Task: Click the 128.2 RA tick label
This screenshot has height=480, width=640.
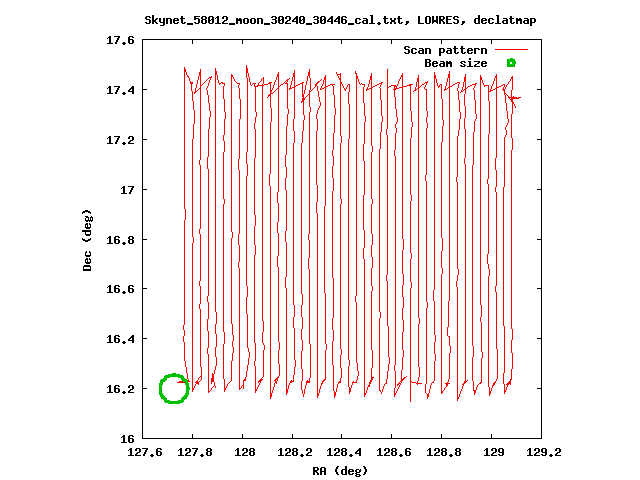Action: pos(295,452)
